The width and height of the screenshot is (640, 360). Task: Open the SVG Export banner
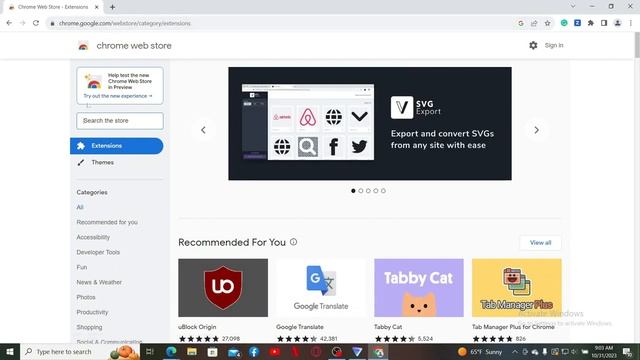(x=370, y=124)
